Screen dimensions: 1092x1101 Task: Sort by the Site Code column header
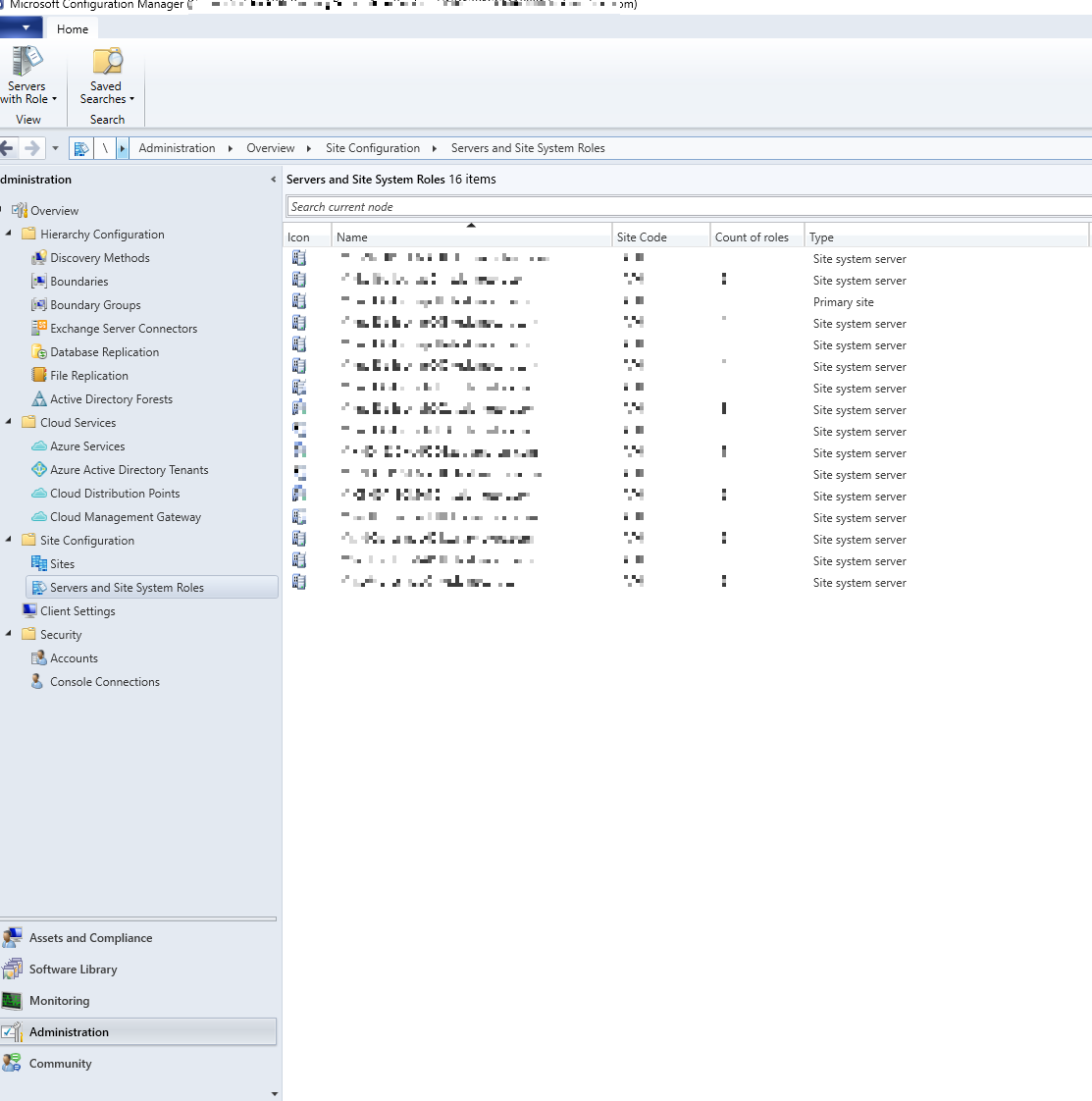[661, 236]
